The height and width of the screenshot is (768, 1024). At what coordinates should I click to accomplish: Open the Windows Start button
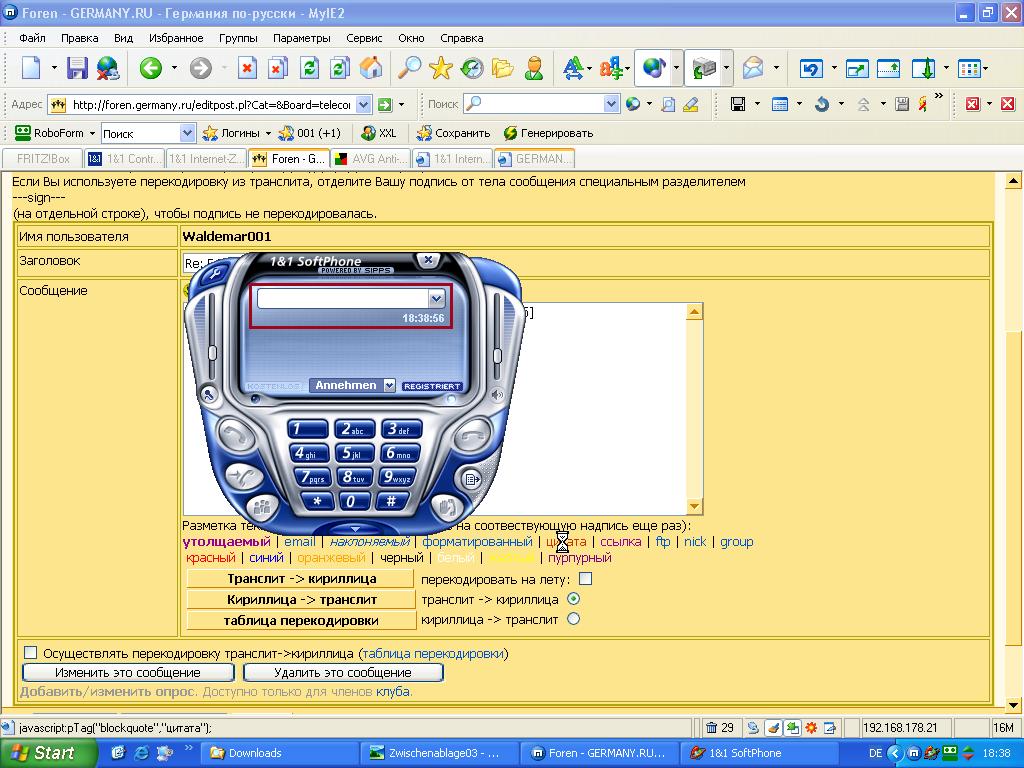[x=48, y=753]
